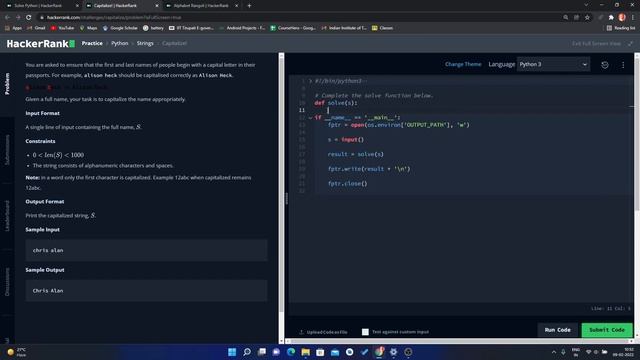
Task: Click Exit Full Screen View
Action: point(596,43)
